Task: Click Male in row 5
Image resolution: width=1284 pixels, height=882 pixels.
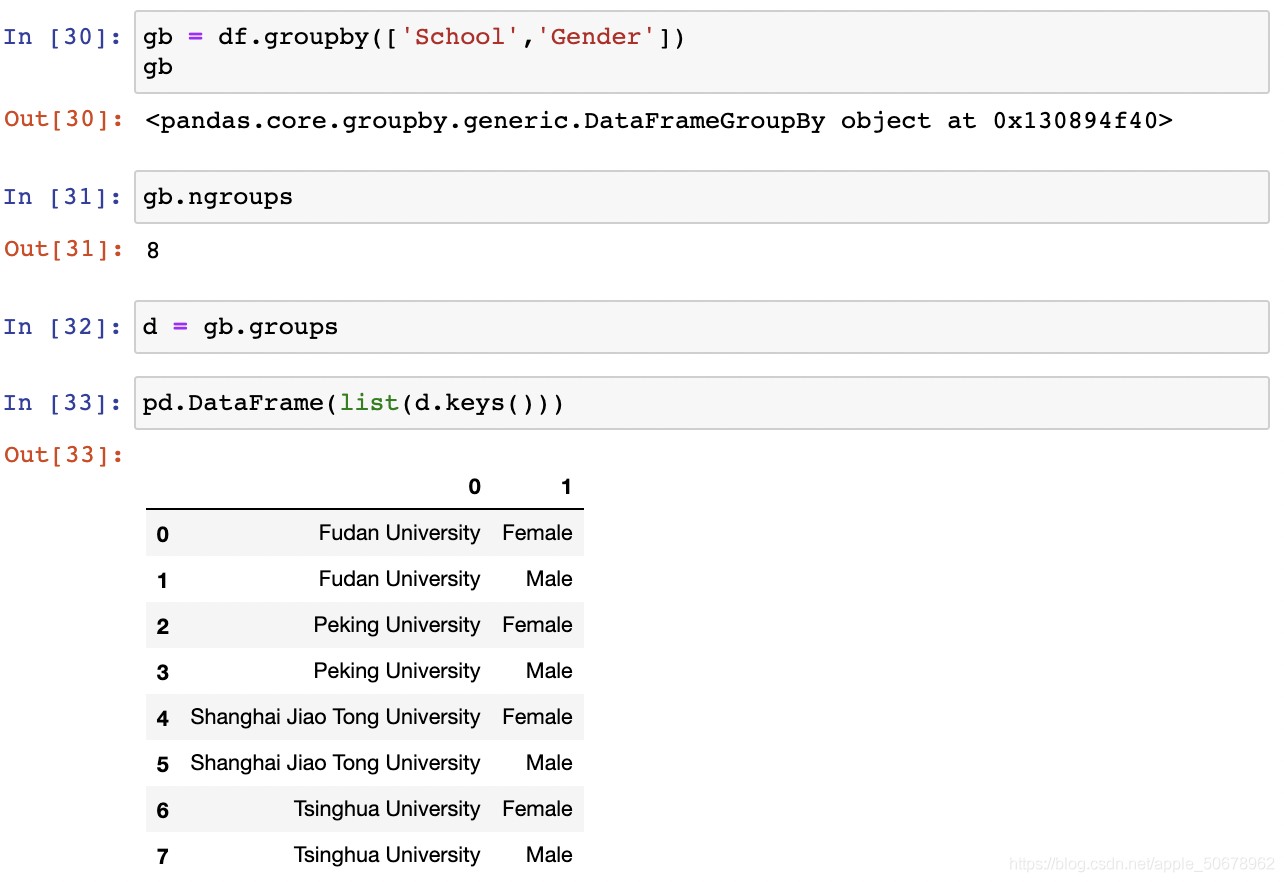Action: (549, 763)
